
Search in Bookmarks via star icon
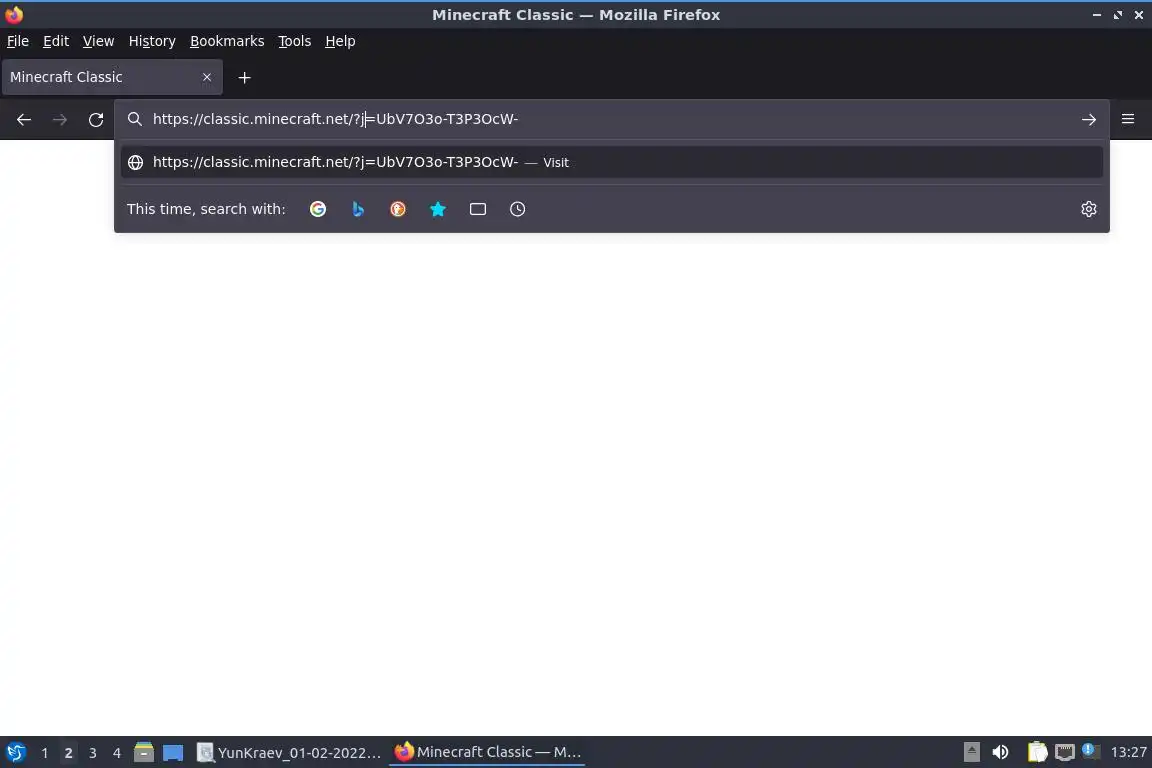pos(438,209)
